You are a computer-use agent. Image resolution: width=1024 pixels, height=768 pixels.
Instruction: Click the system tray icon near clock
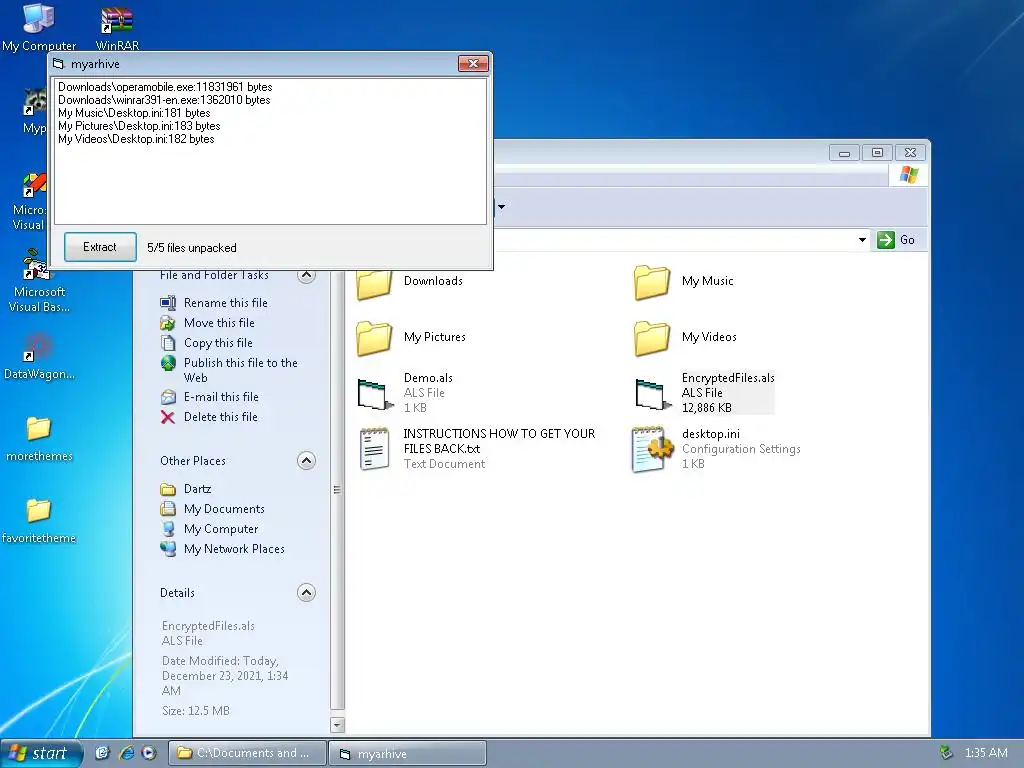click(946, 753)
